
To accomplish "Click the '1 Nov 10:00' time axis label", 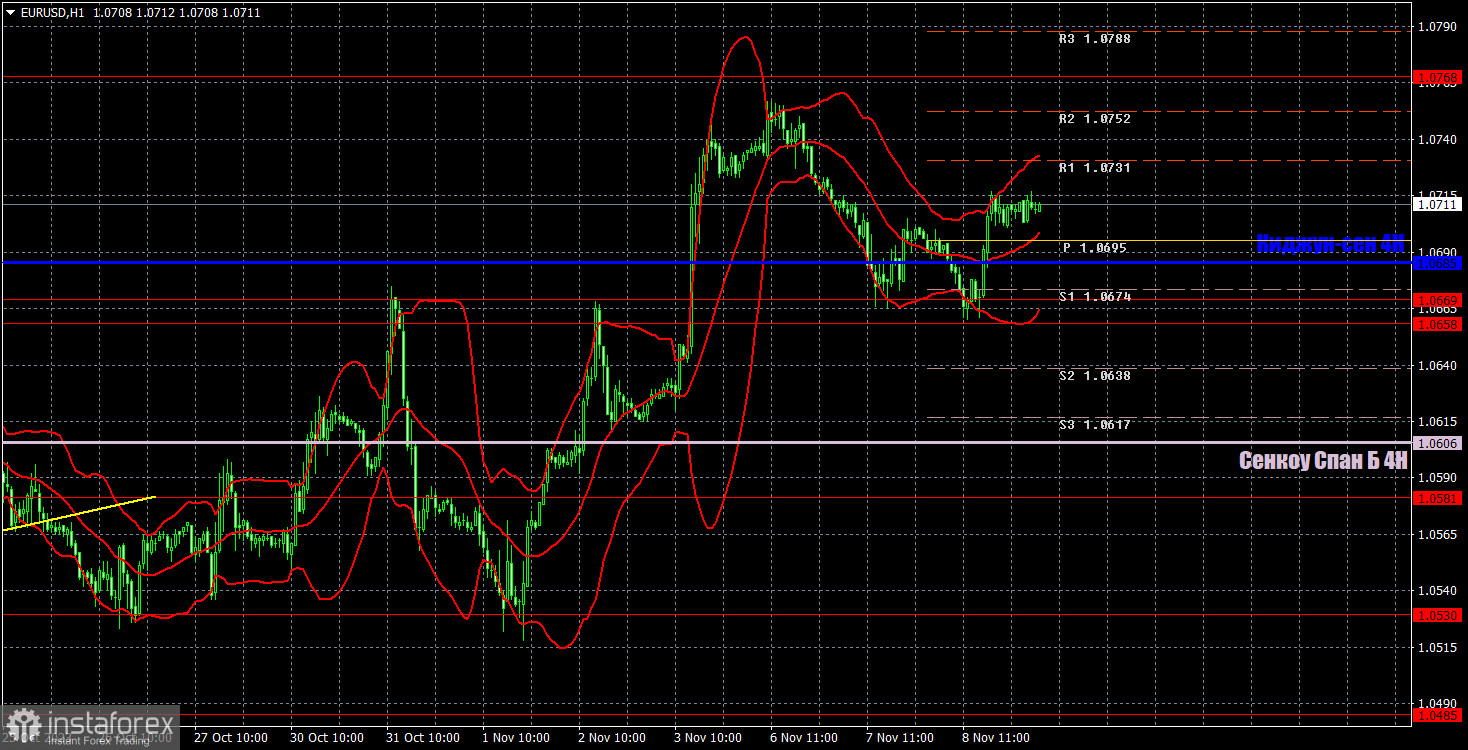I will pyautogui.click(x=516, y=738).
